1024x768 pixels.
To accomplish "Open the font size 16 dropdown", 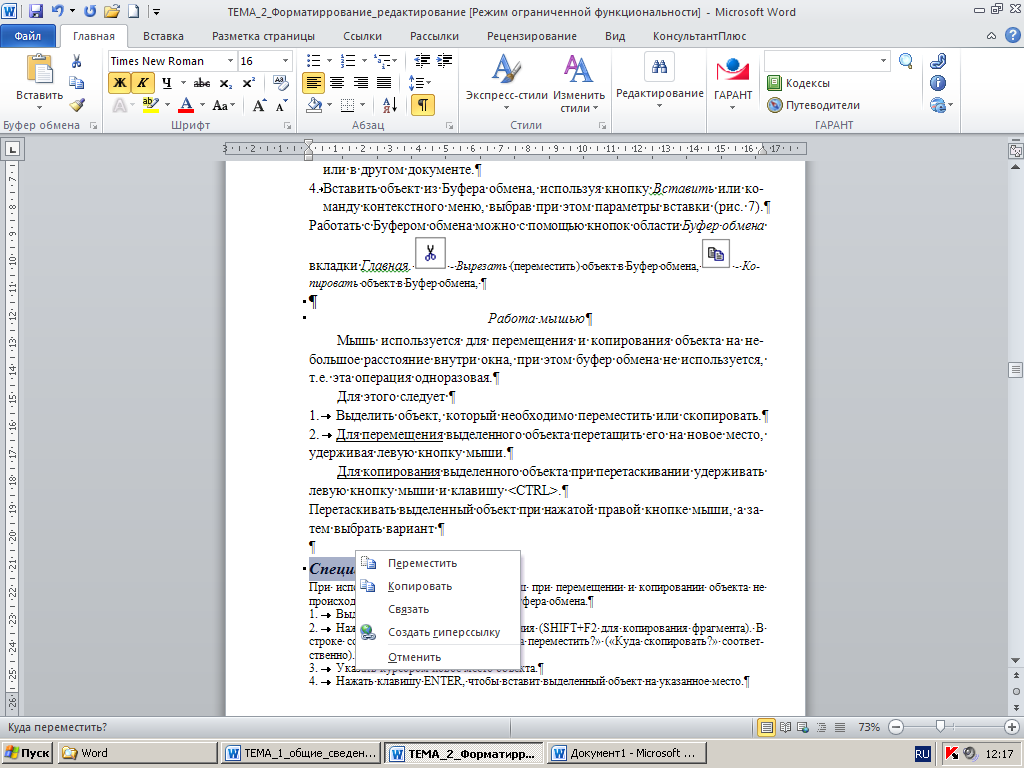I will [x=285, y=61].
